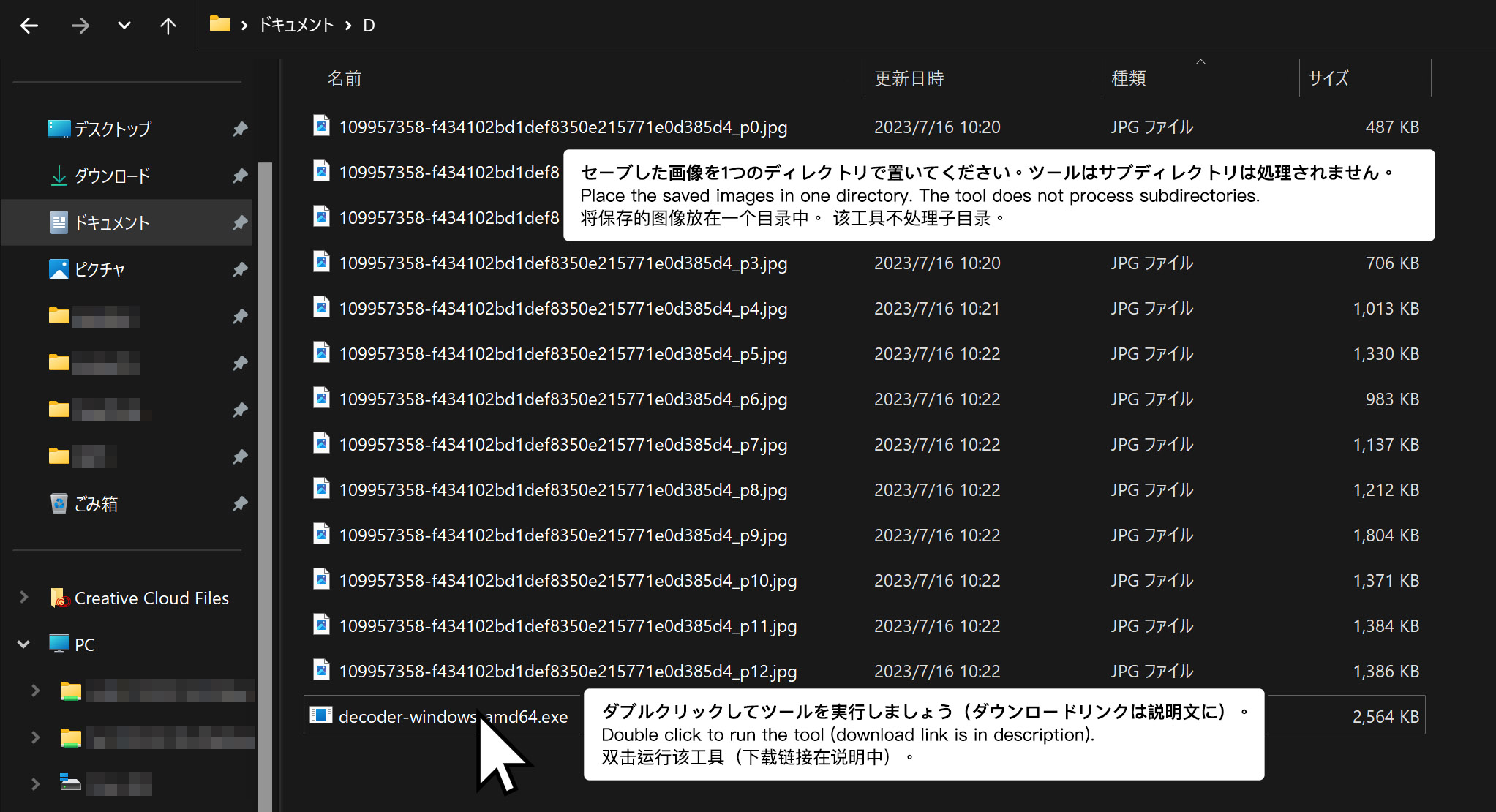Screen dimensions: 1496x812
Task: Sort files by the 名前 column
Action: coord(345,78)
